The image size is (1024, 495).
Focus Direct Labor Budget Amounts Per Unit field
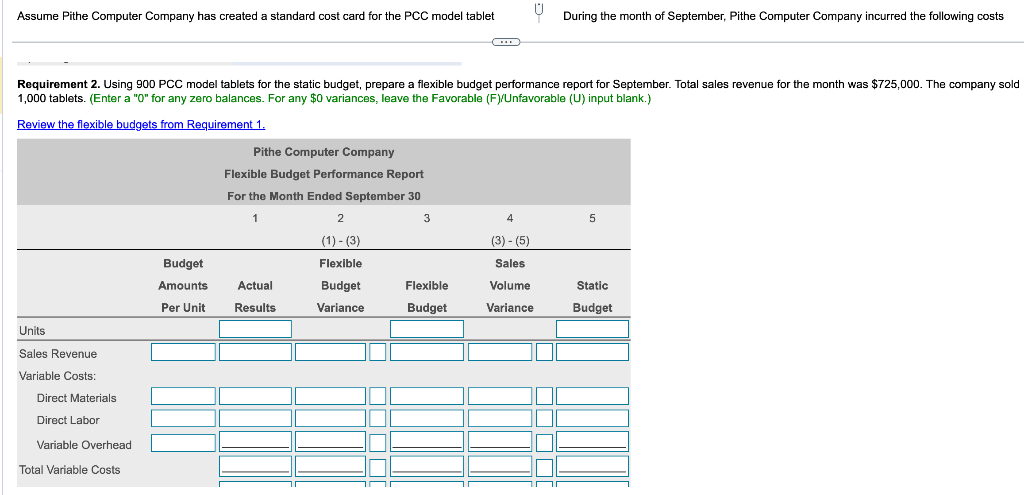pos(184,418)
